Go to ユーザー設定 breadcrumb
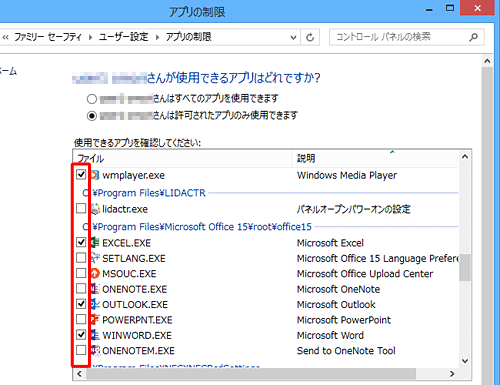 [x=123, y=37]
